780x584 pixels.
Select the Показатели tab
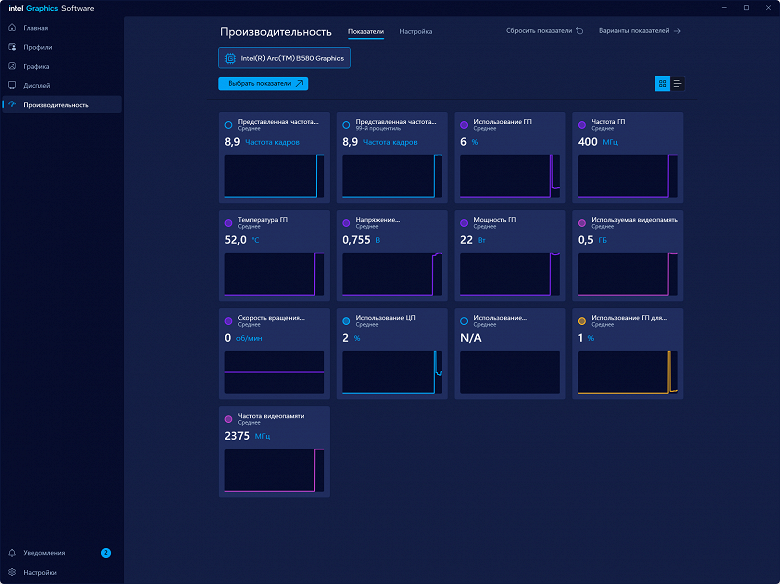(x=366, y=32)
